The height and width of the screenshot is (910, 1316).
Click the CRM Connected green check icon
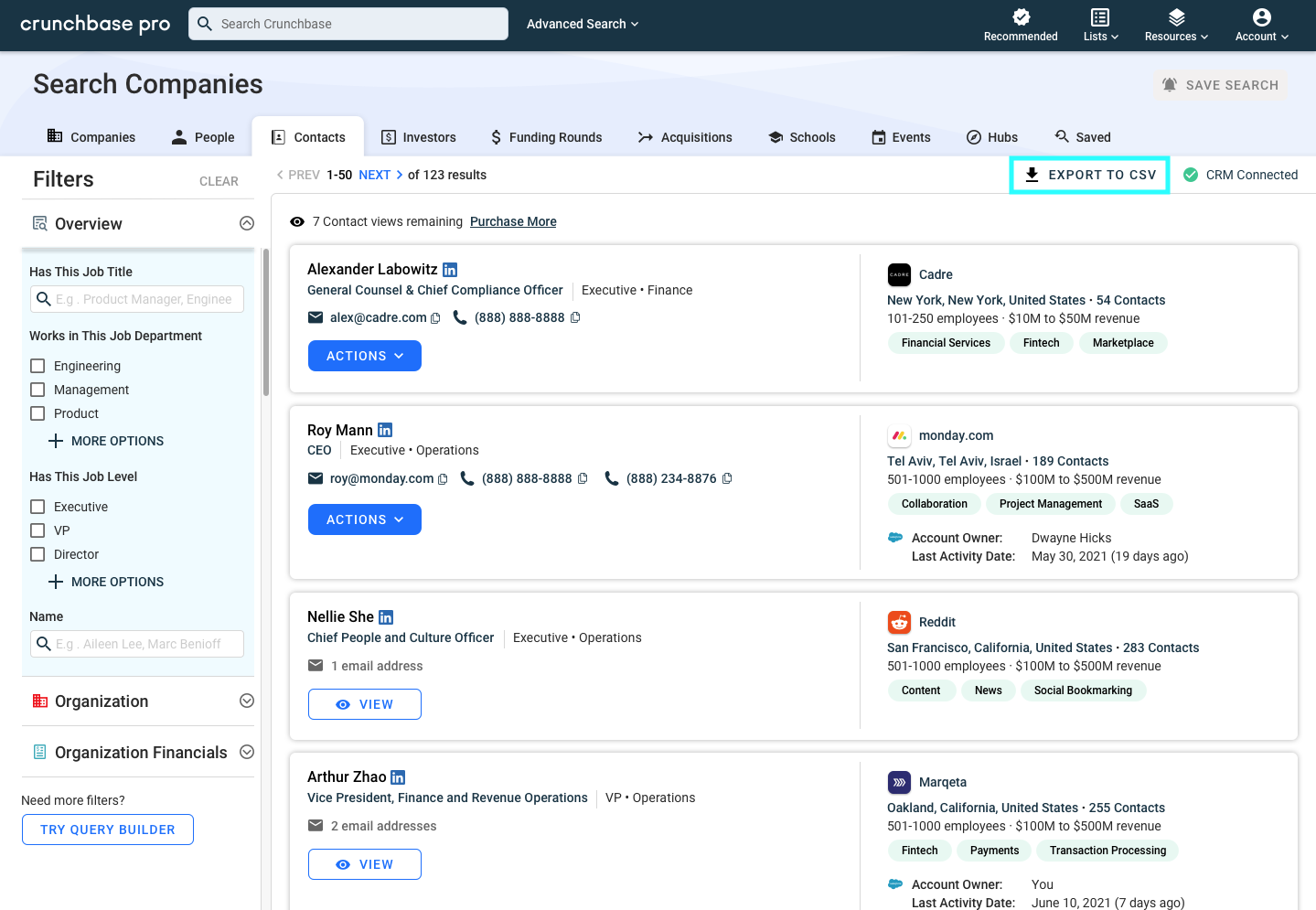[x=1191, y=175]
